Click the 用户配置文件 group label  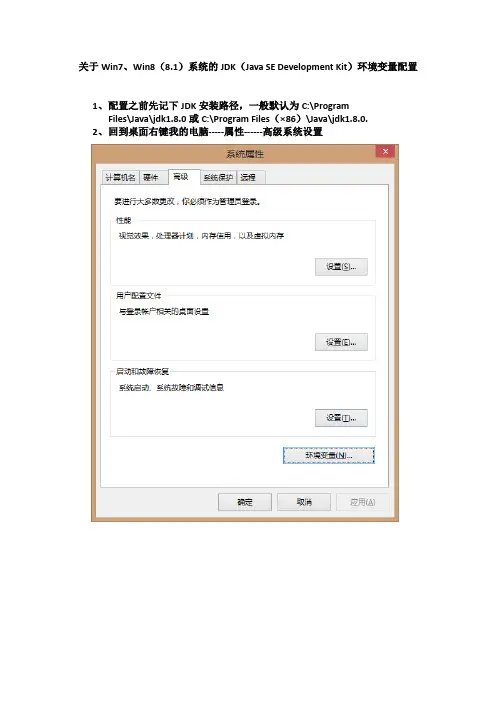pos(138,295)
